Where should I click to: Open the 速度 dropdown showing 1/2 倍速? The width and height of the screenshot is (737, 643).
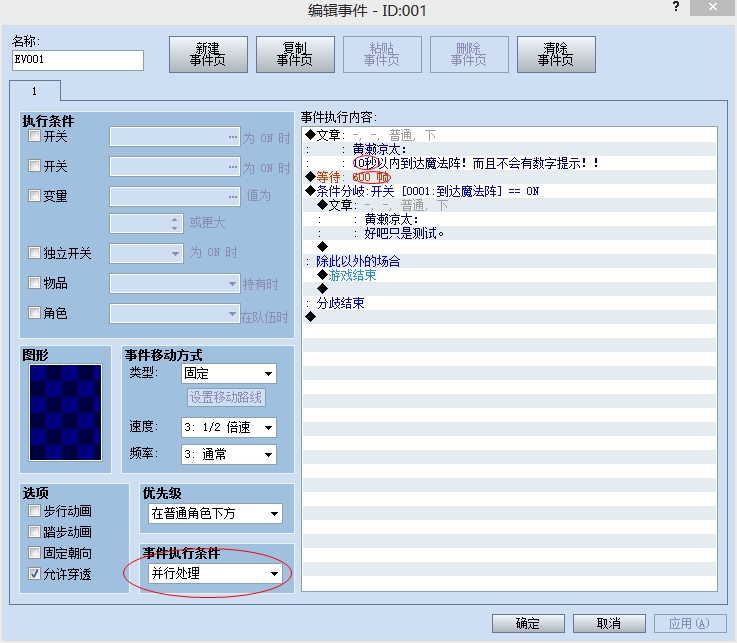coord(229,427)
